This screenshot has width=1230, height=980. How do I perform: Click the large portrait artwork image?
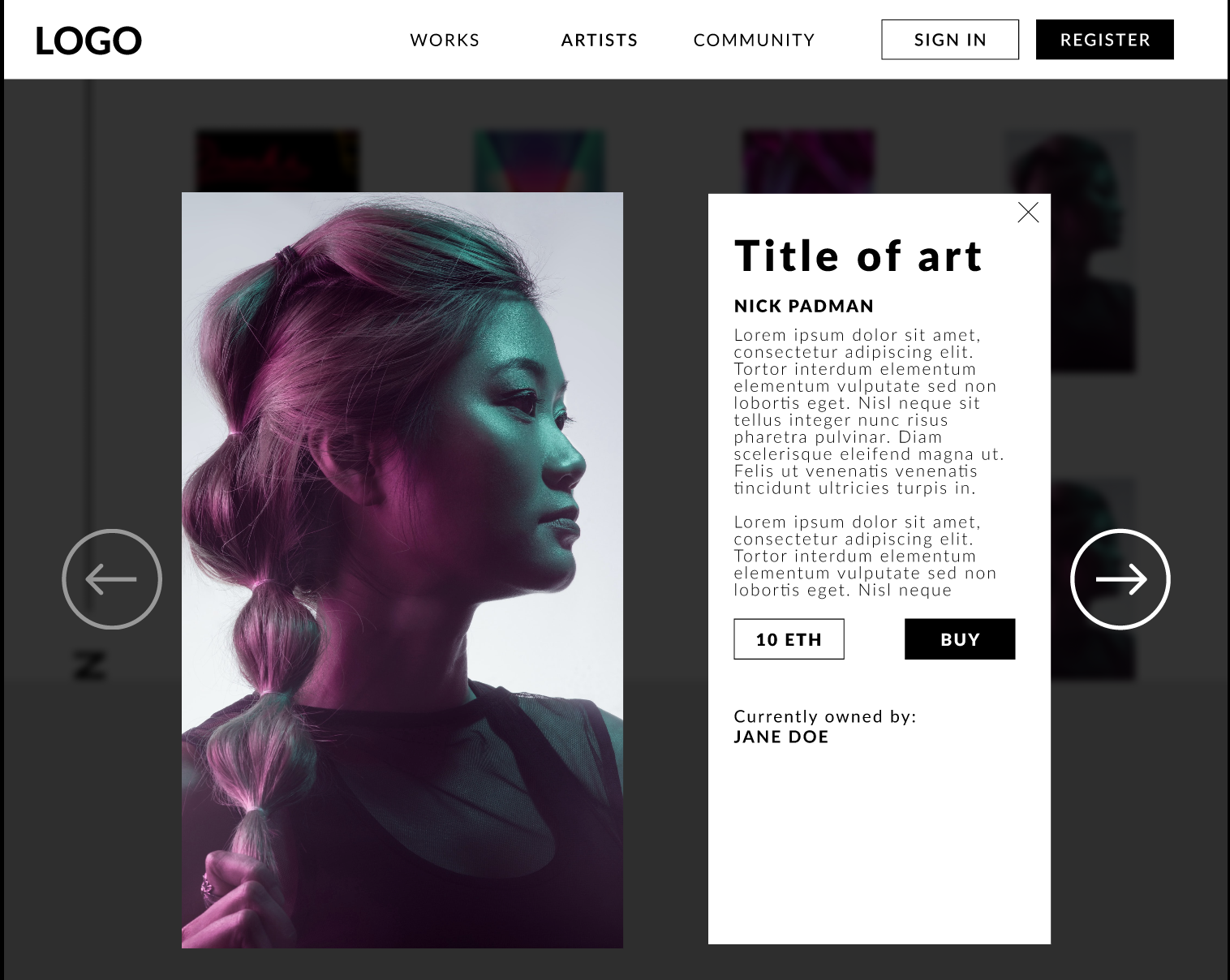tap(402, 570)
